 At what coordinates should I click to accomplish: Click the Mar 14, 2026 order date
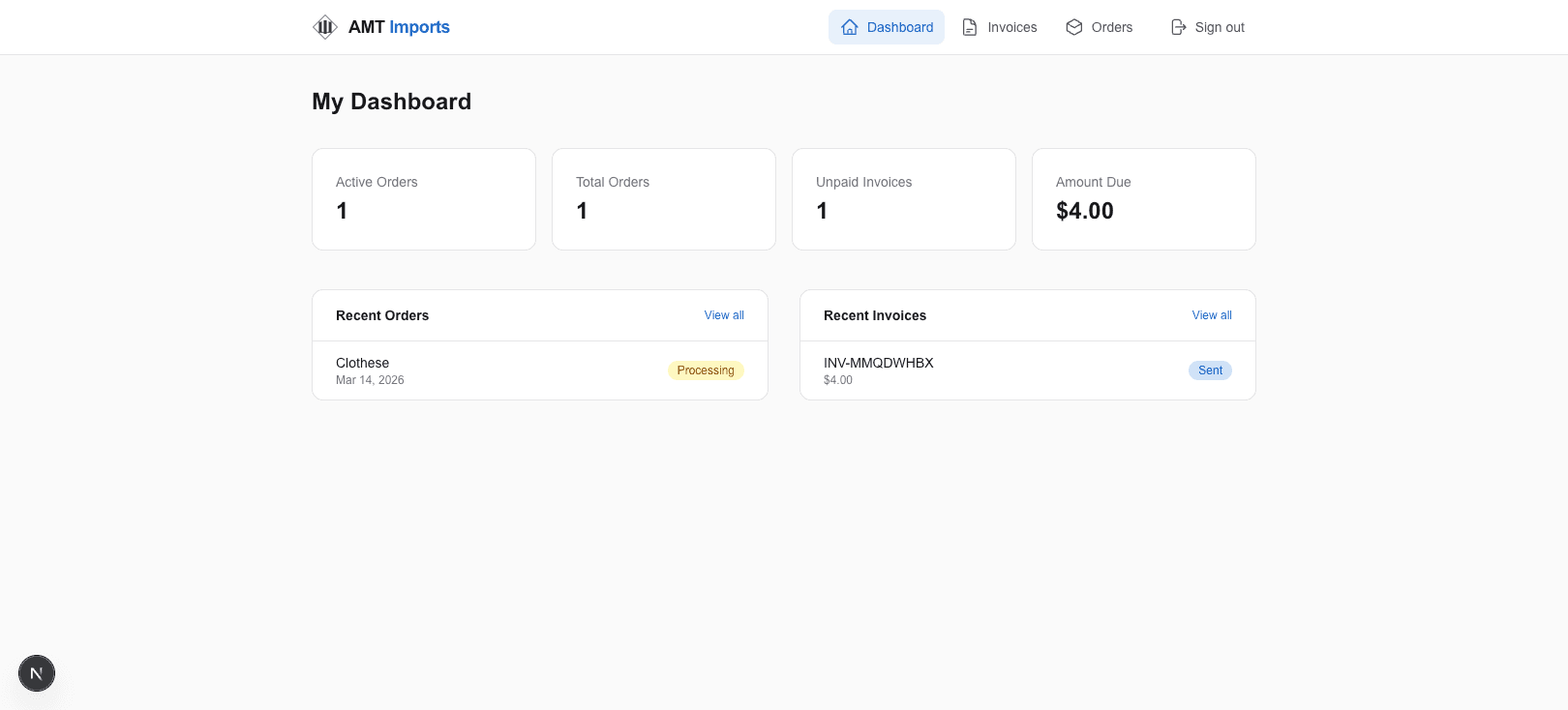370,380
